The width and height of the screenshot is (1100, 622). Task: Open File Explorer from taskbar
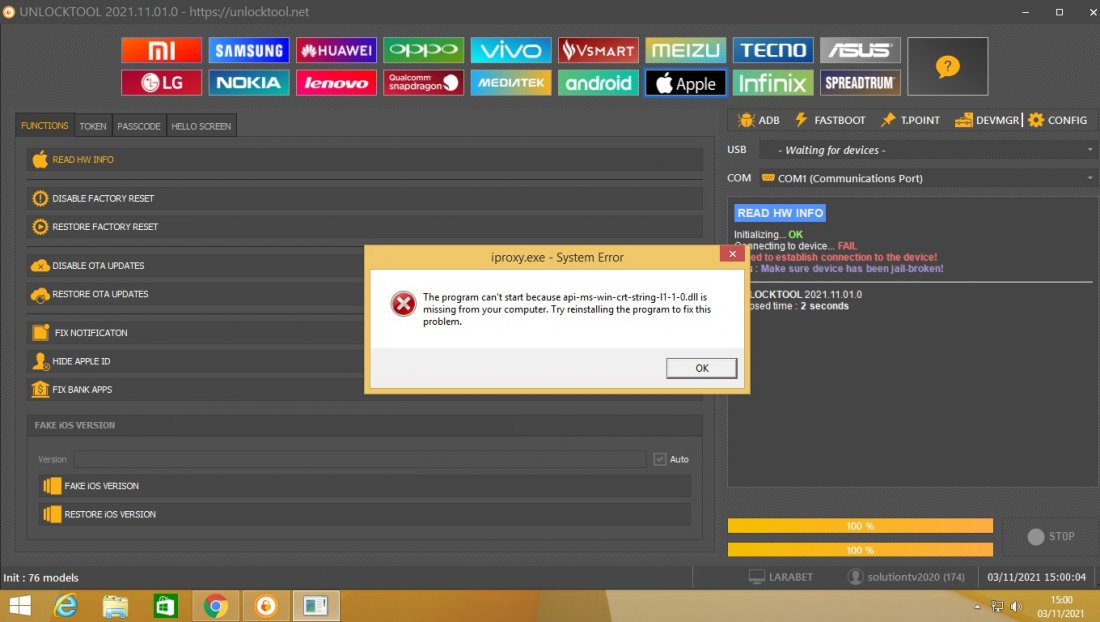[115, 606]
